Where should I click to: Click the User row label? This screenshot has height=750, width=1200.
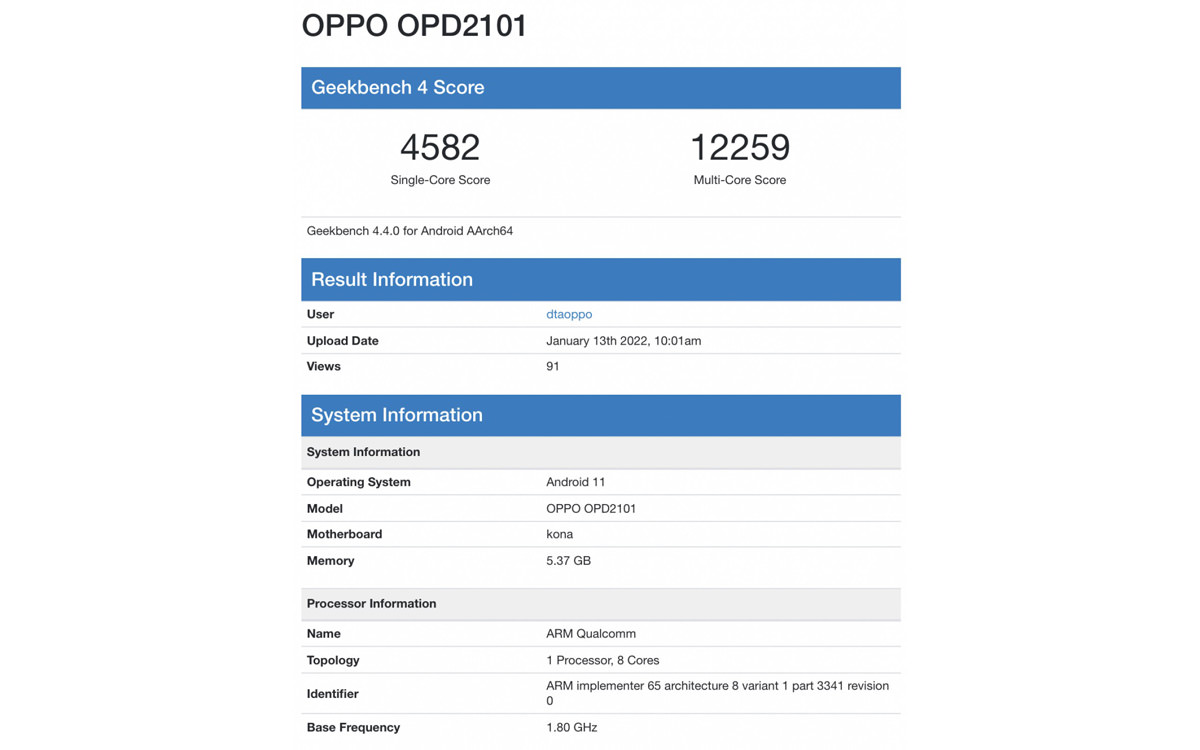[320, 314]
